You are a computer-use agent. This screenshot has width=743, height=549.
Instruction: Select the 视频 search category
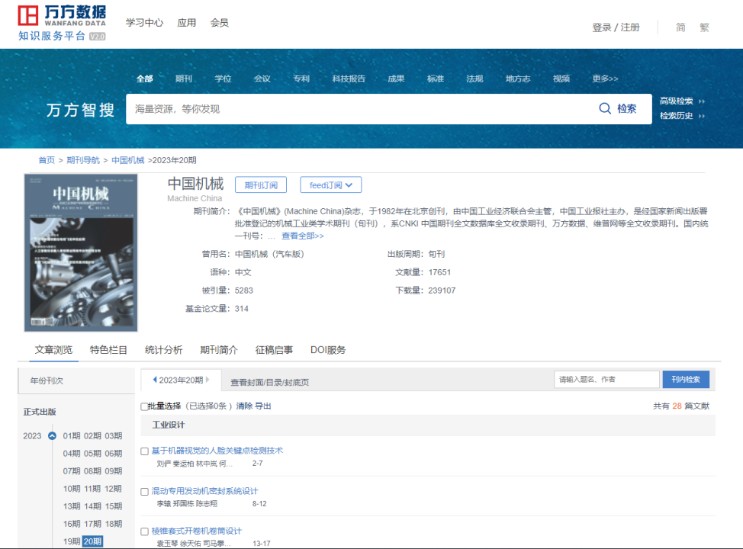pyautogui.click(x=562, y=79)
